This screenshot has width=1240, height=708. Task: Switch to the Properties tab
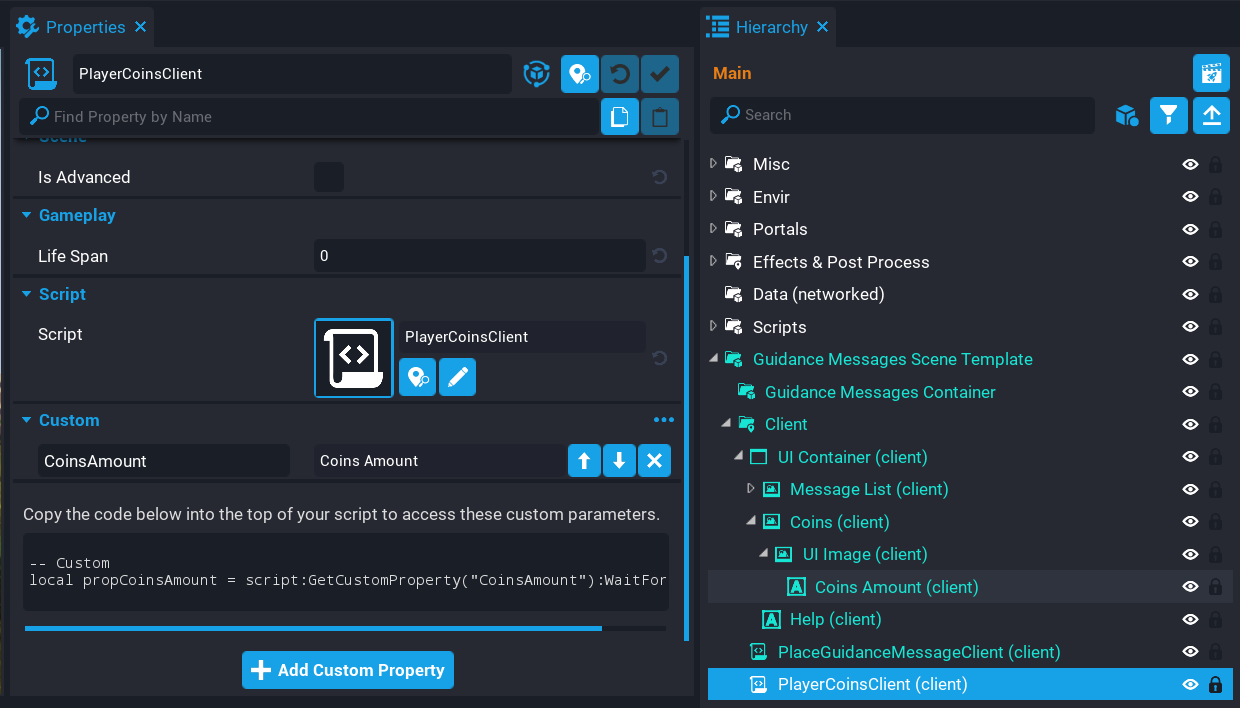[84, 27]
